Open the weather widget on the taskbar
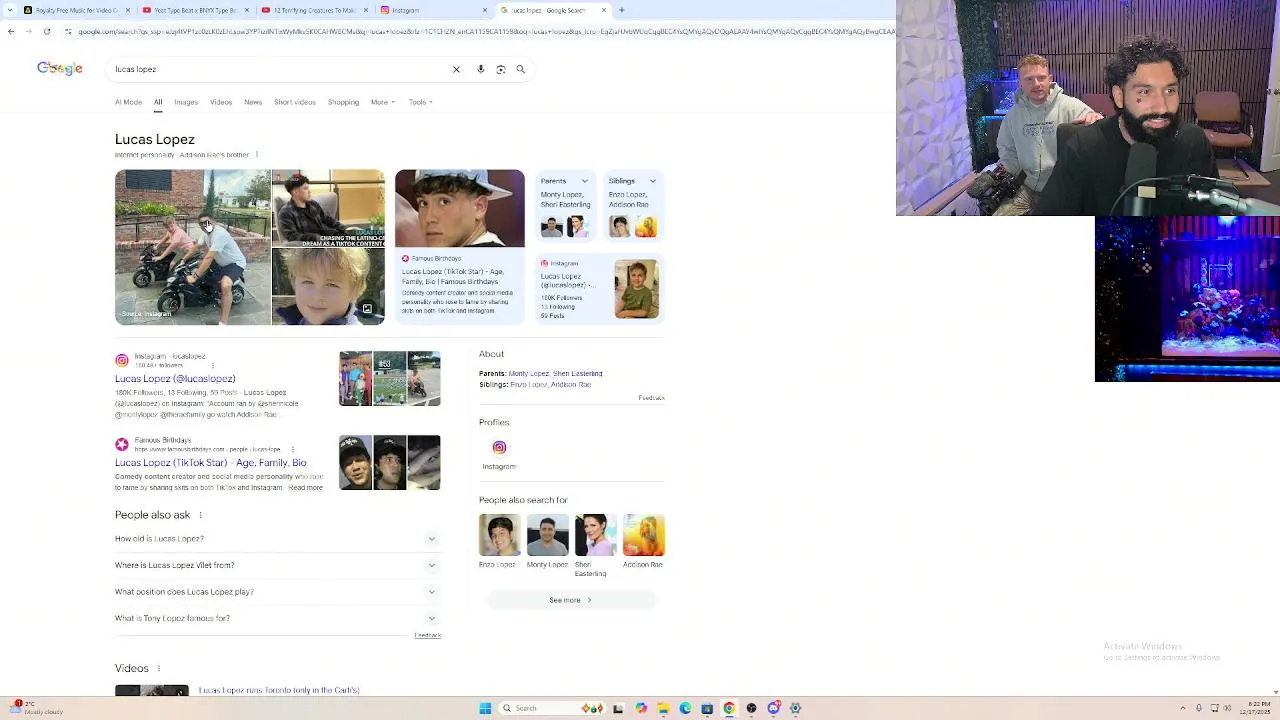1280x720 pixels. point(35,708)
